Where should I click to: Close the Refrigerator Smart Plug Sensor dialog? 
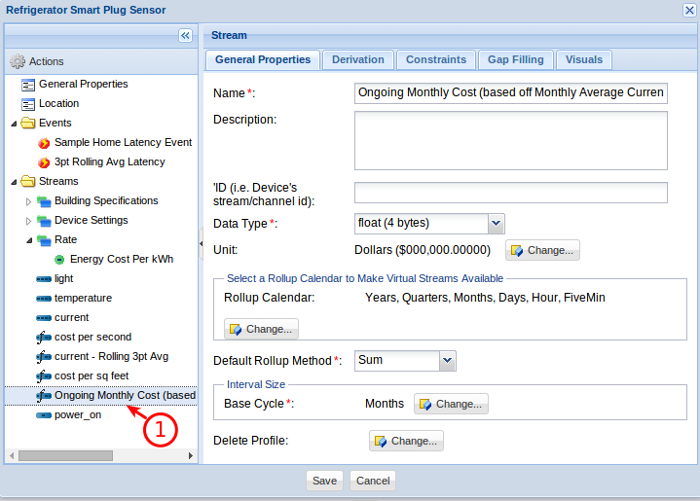[687, 10]
